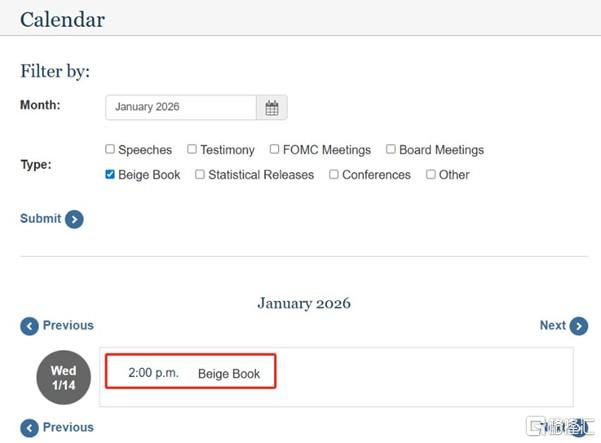Enable the Conferences checkbox
Screen dimensions: 601x443
click(x=334, y=174)
